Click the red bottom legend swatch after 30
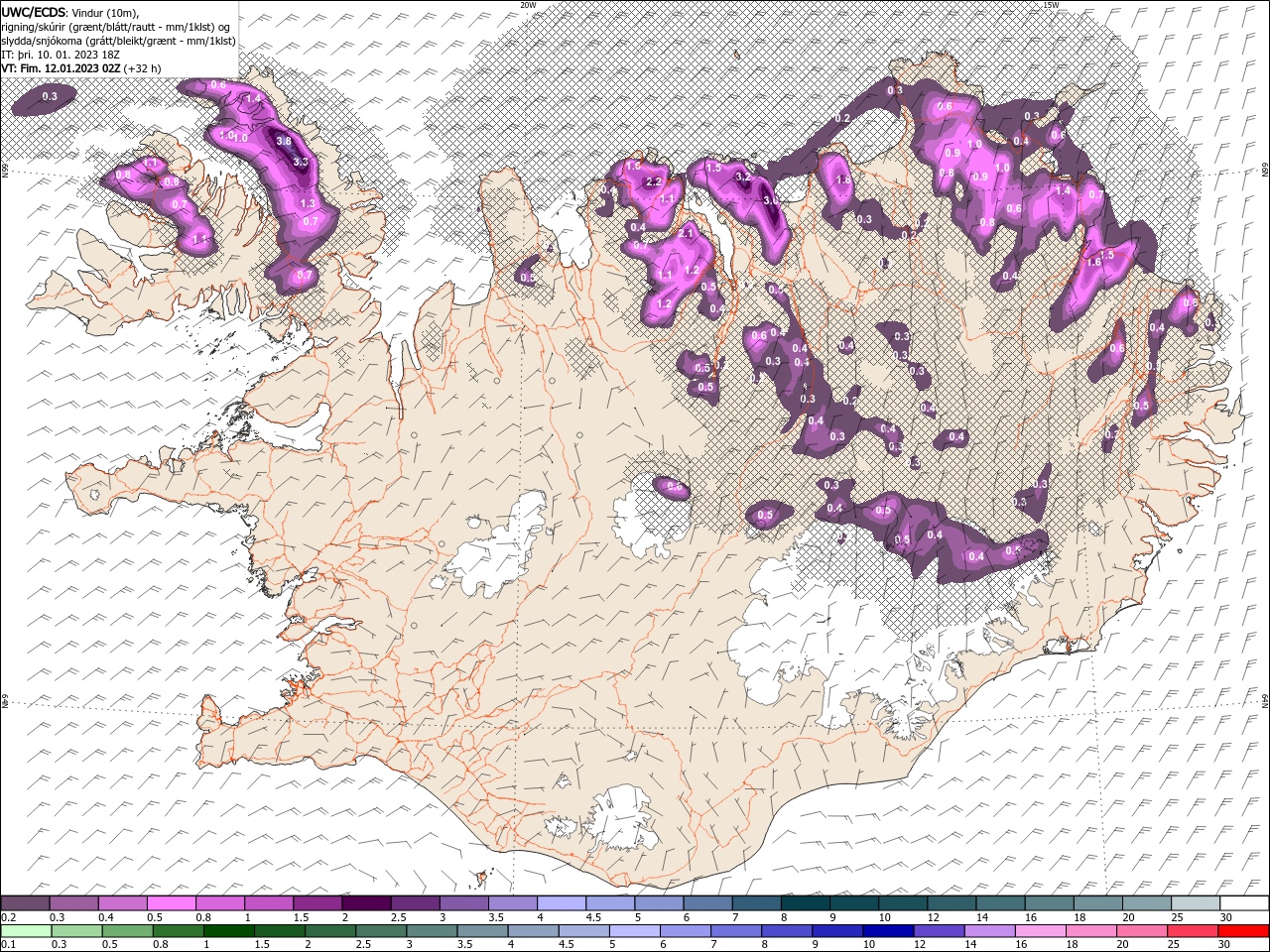 tap(1242, 931)
